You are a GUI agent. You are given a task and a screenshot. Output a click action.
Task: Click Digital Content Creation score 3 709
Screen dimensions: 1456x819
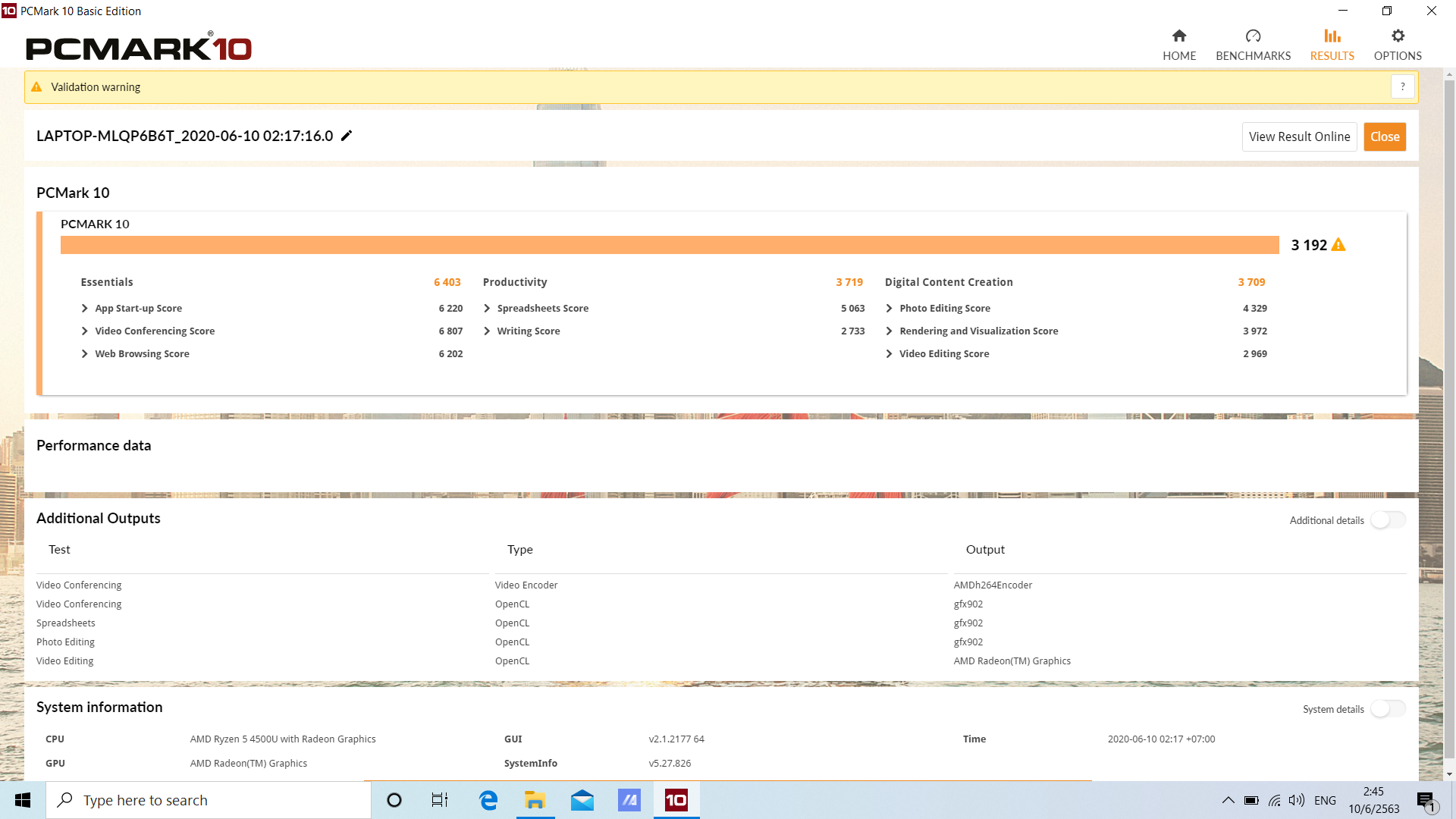[x=1251, y=282]
